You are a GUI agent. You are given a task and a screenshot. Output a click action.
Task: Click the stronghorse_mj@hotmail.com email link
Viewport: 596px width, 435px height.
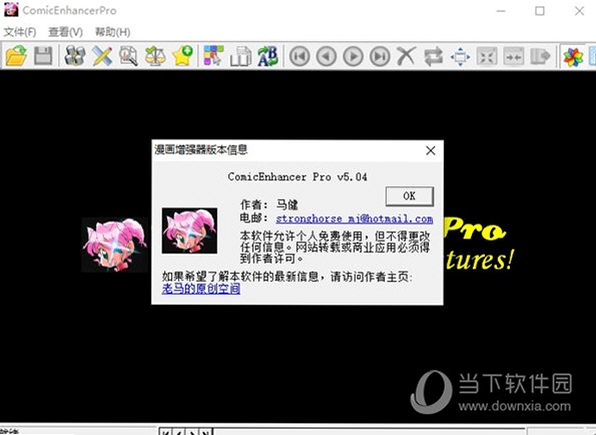pos(354,219)
